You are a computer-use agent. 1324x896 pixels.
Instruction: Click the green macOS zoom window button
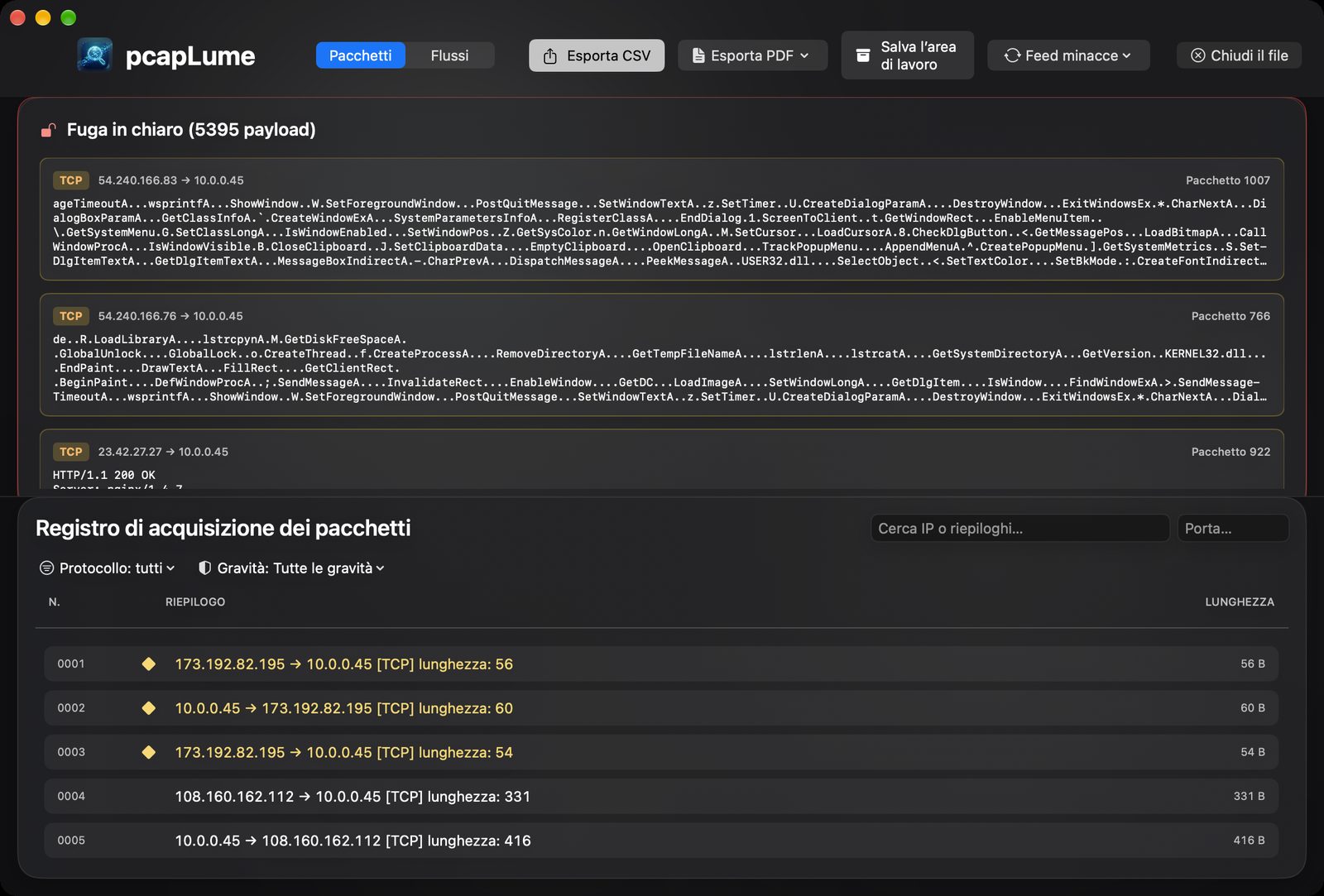coord(69,17)
